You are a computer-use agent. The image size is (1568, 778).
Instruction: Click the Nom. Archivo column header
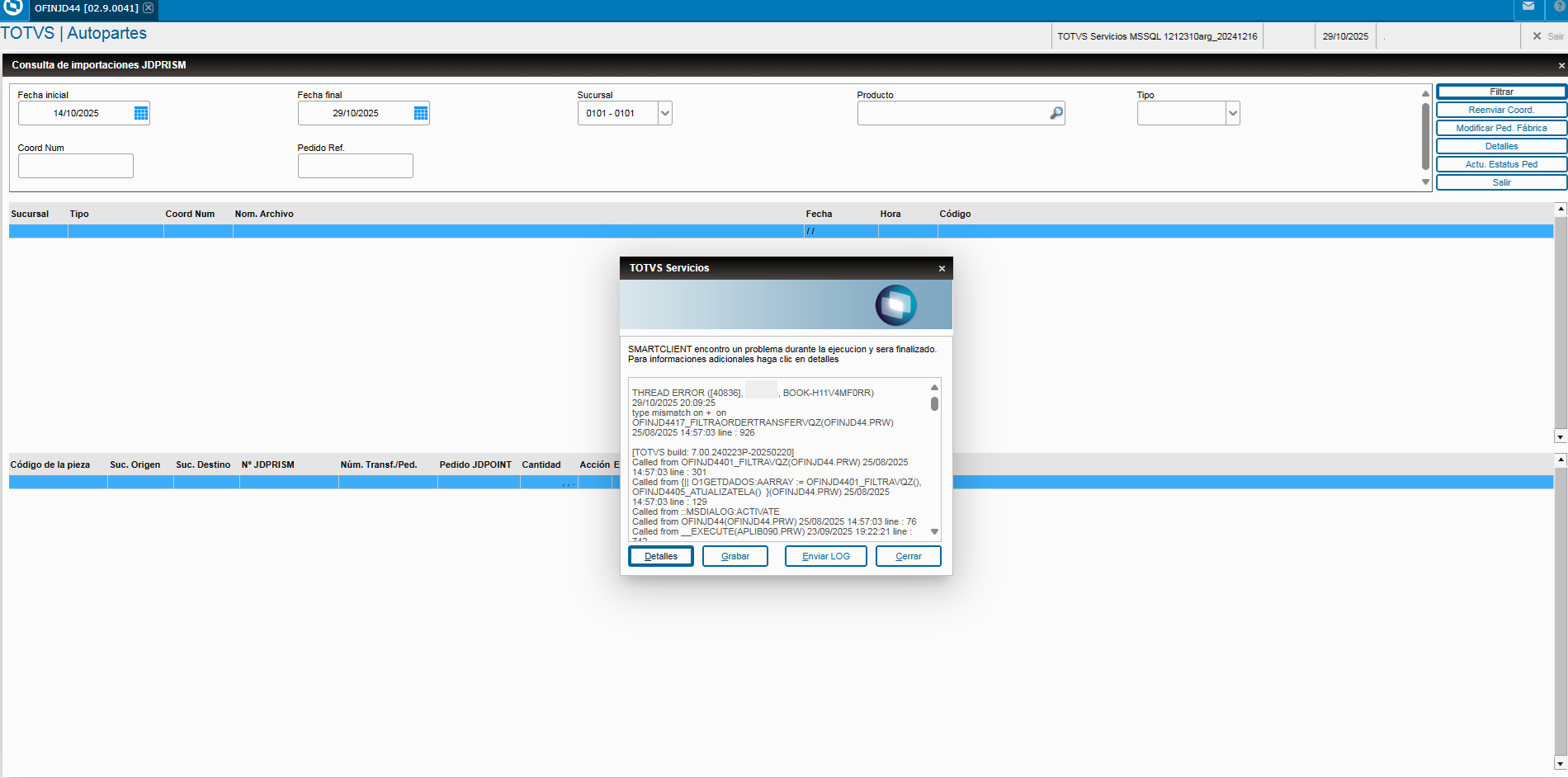264,214
